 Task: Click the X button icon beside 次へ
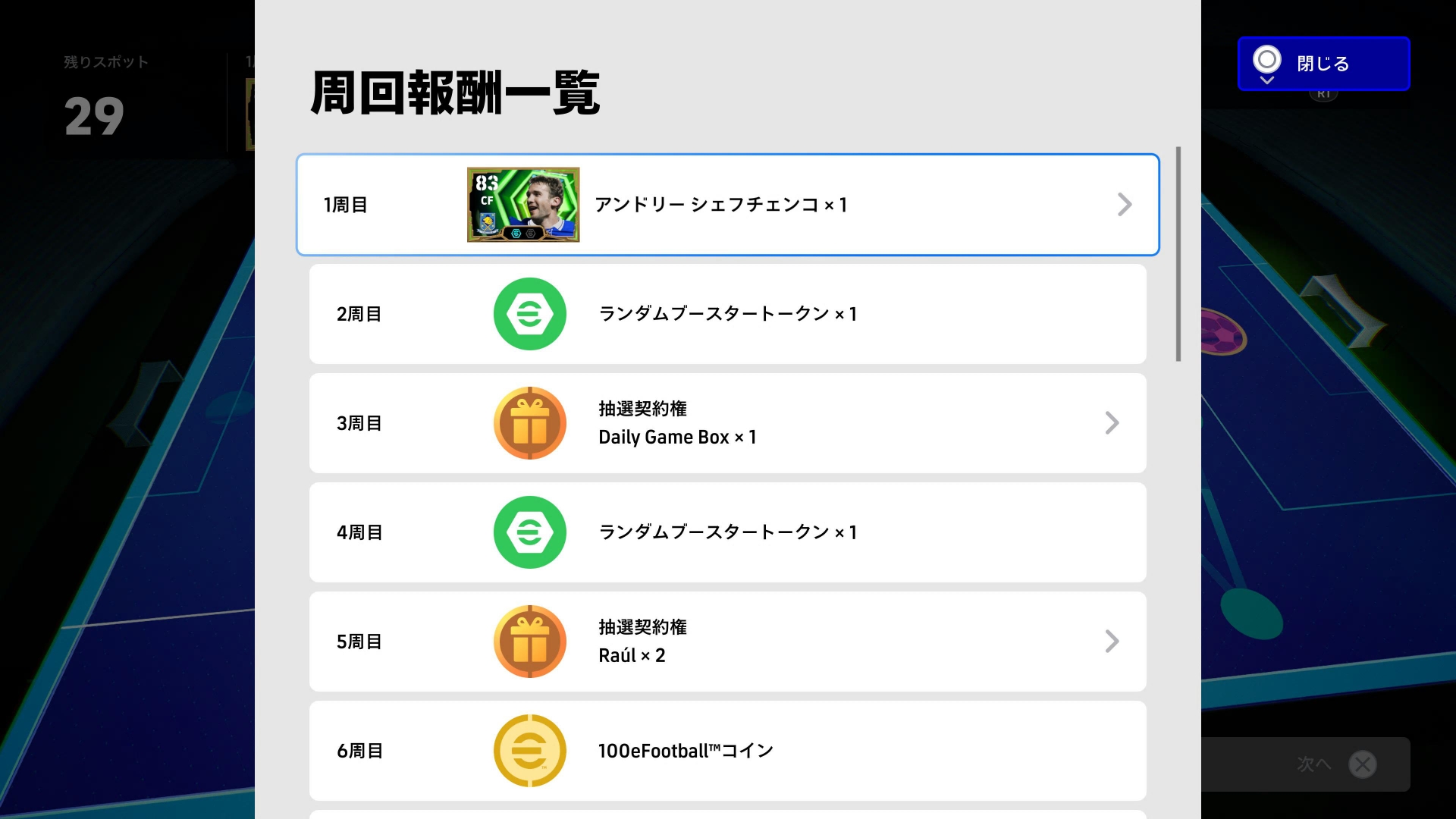(1362, 764)
